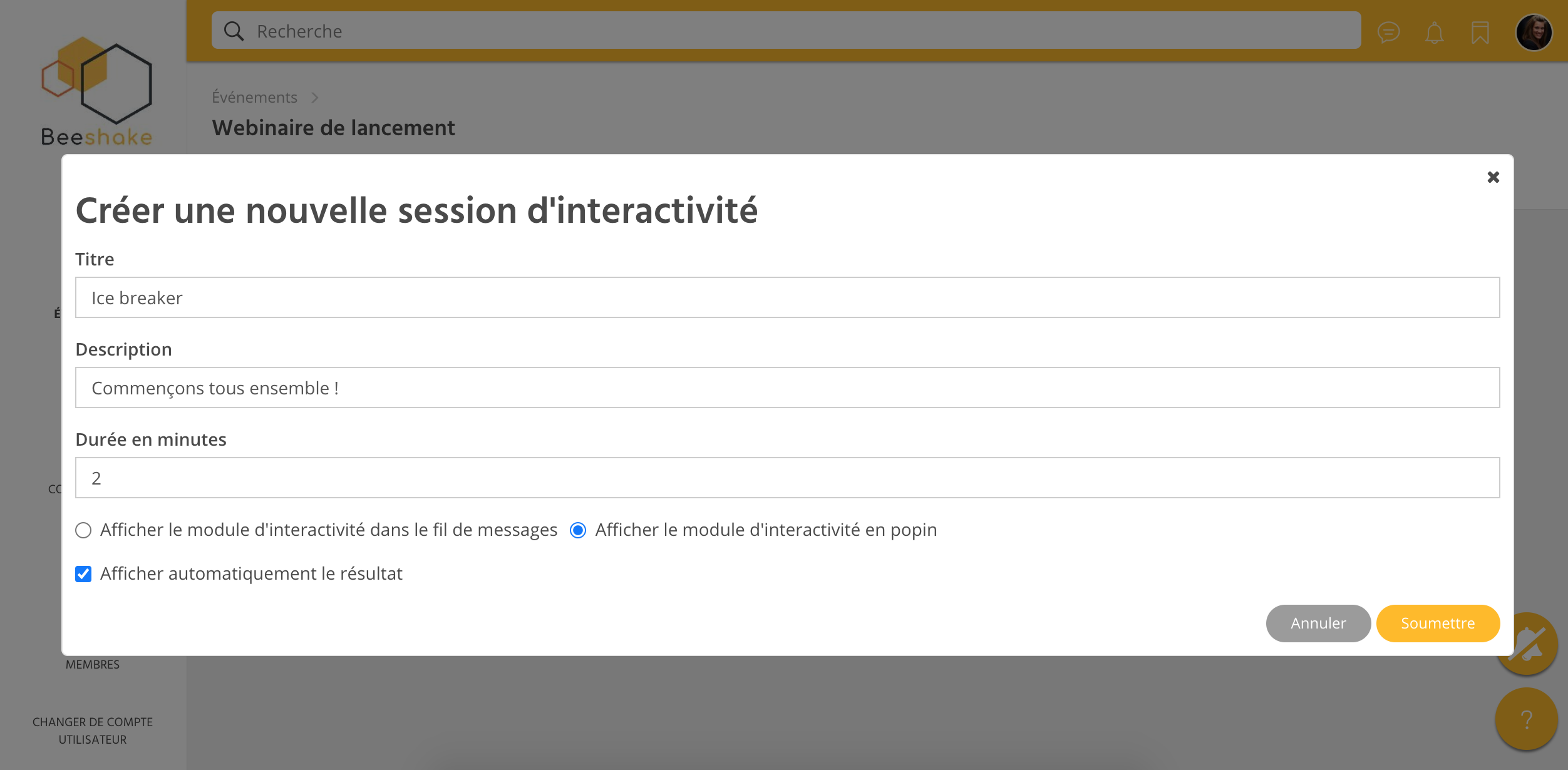
Task: Open the notifications bell icon
Action: (1434, 33)
